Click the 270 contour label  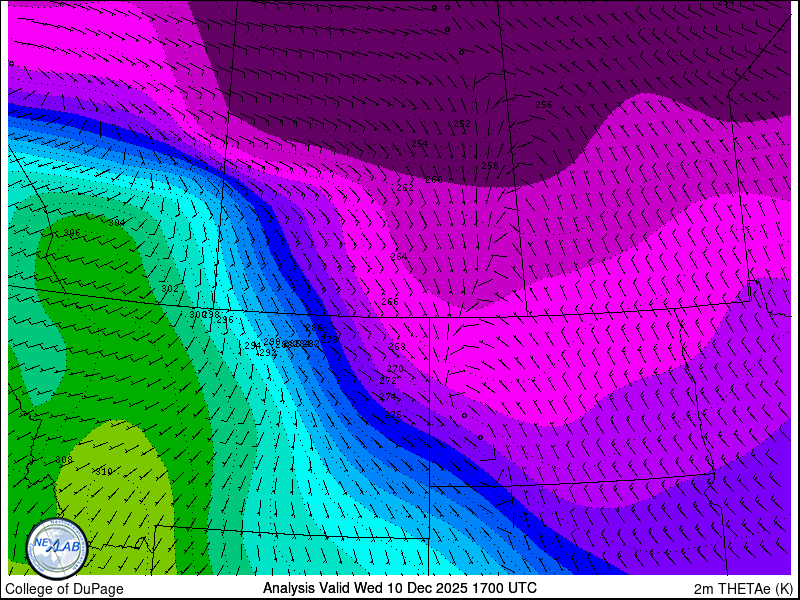(x=394, y=369)
